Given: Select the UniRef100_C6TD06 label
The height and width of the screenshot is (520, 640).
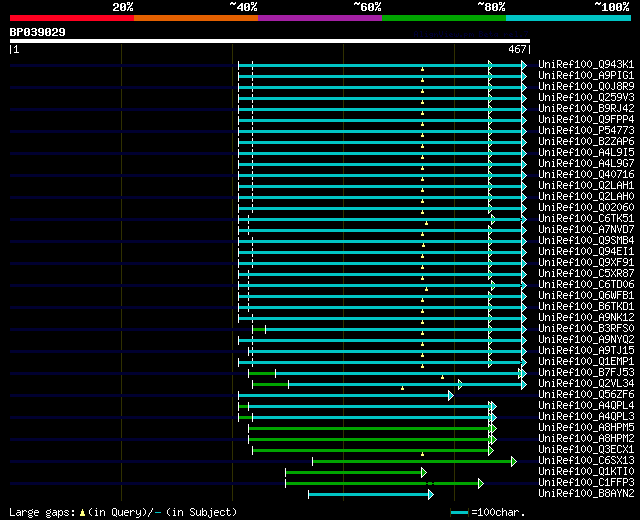Looking at the screenshot, I should (586, 285).
